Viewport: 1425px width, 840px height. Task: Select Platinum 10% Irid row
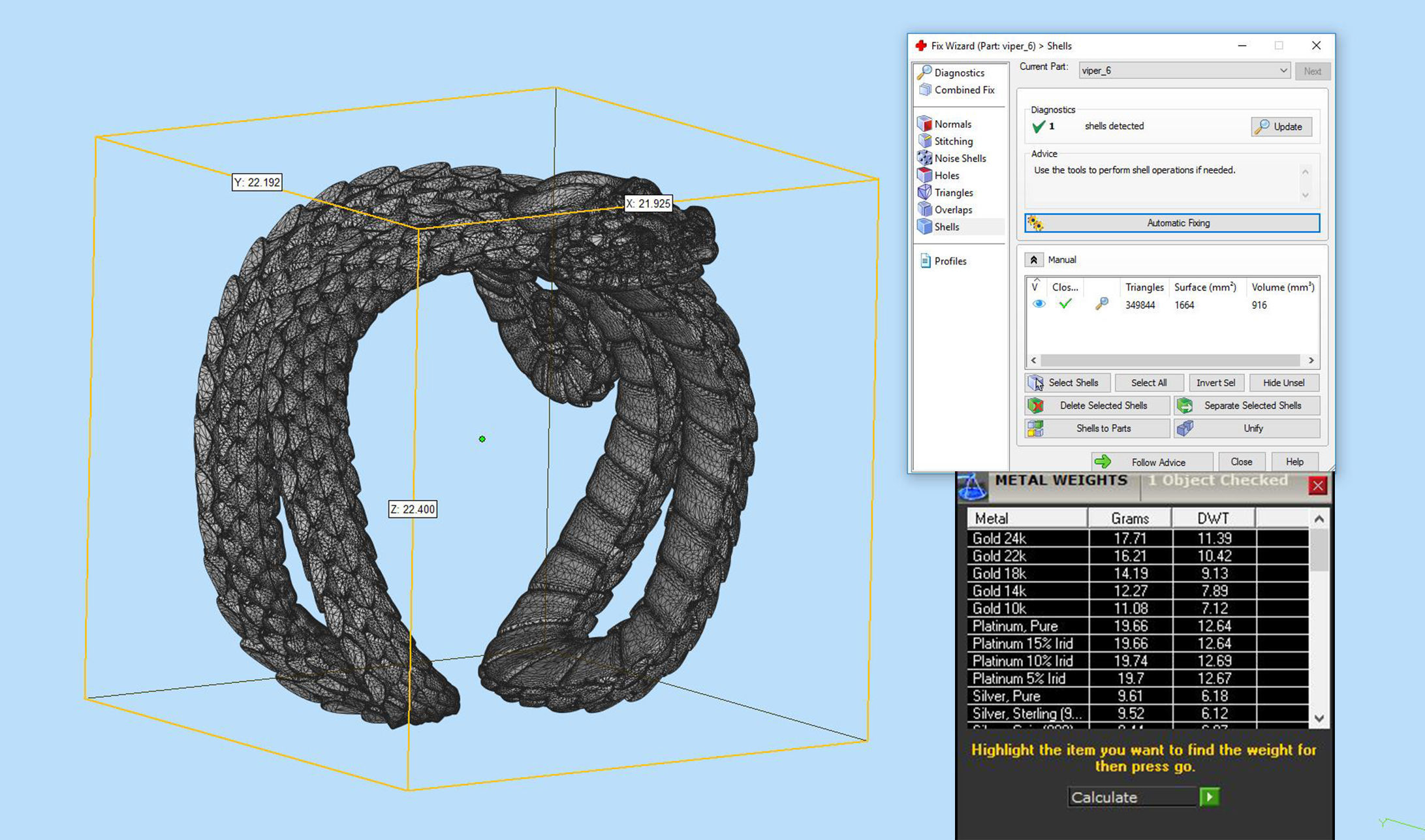1137,661
